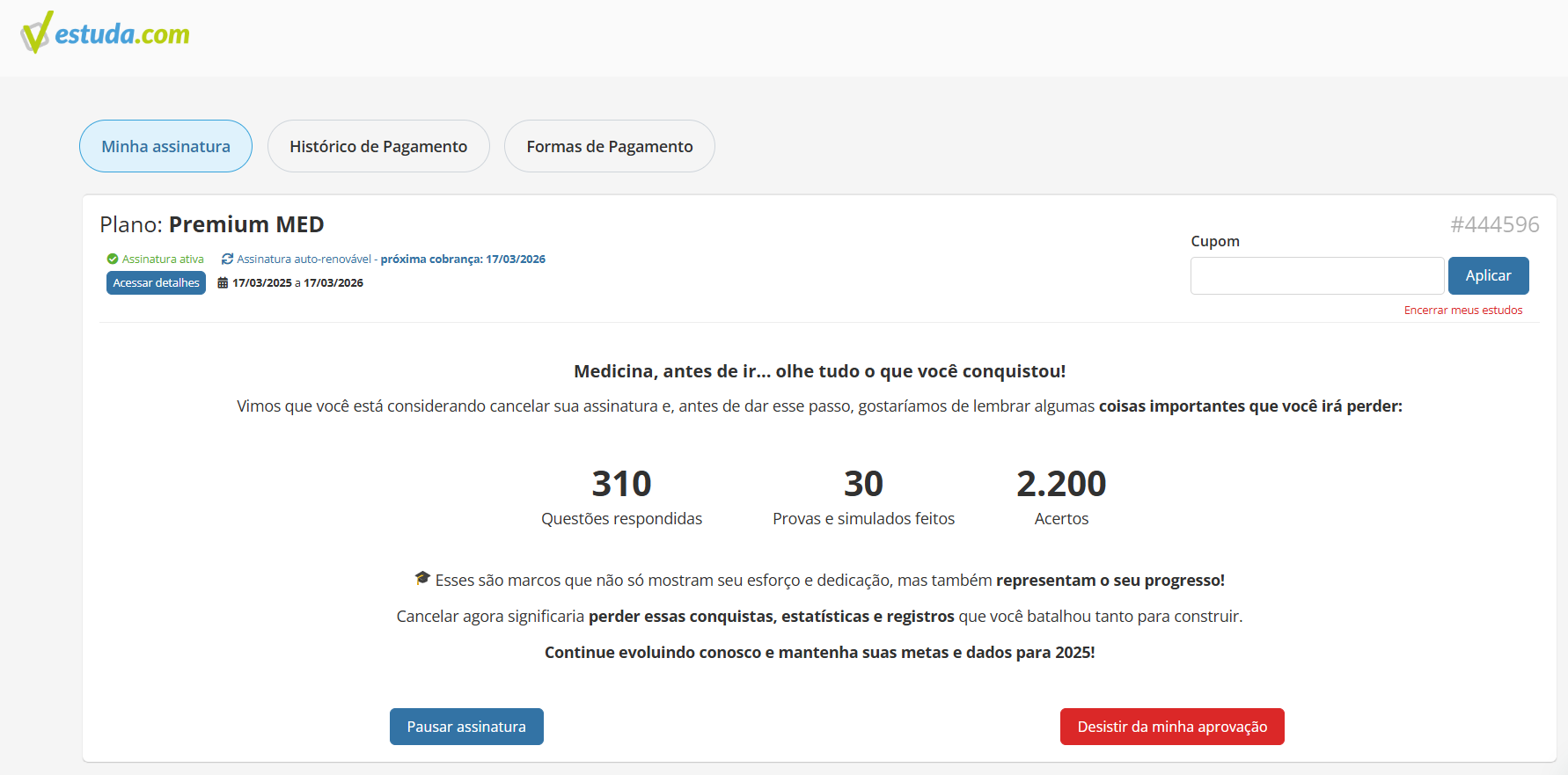Viewport: 1568px width, 775px height.
Task: Focus the Cupom input field
Action: (x=1317, y=275)
